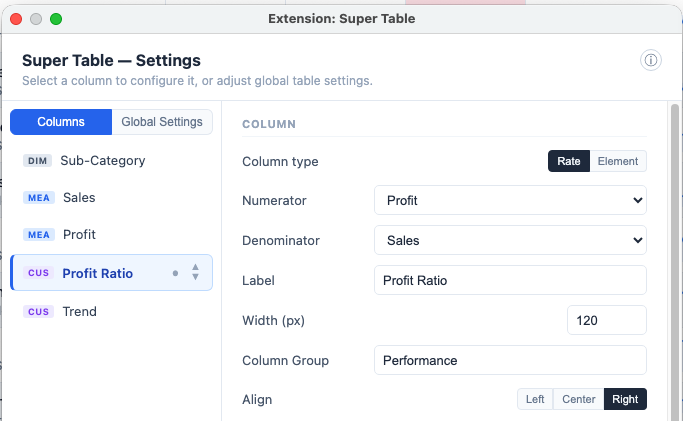Screen dimensions: 683x421
Task: Open the Denominator dropdown showing Sales
Action: tap(510, 240)
